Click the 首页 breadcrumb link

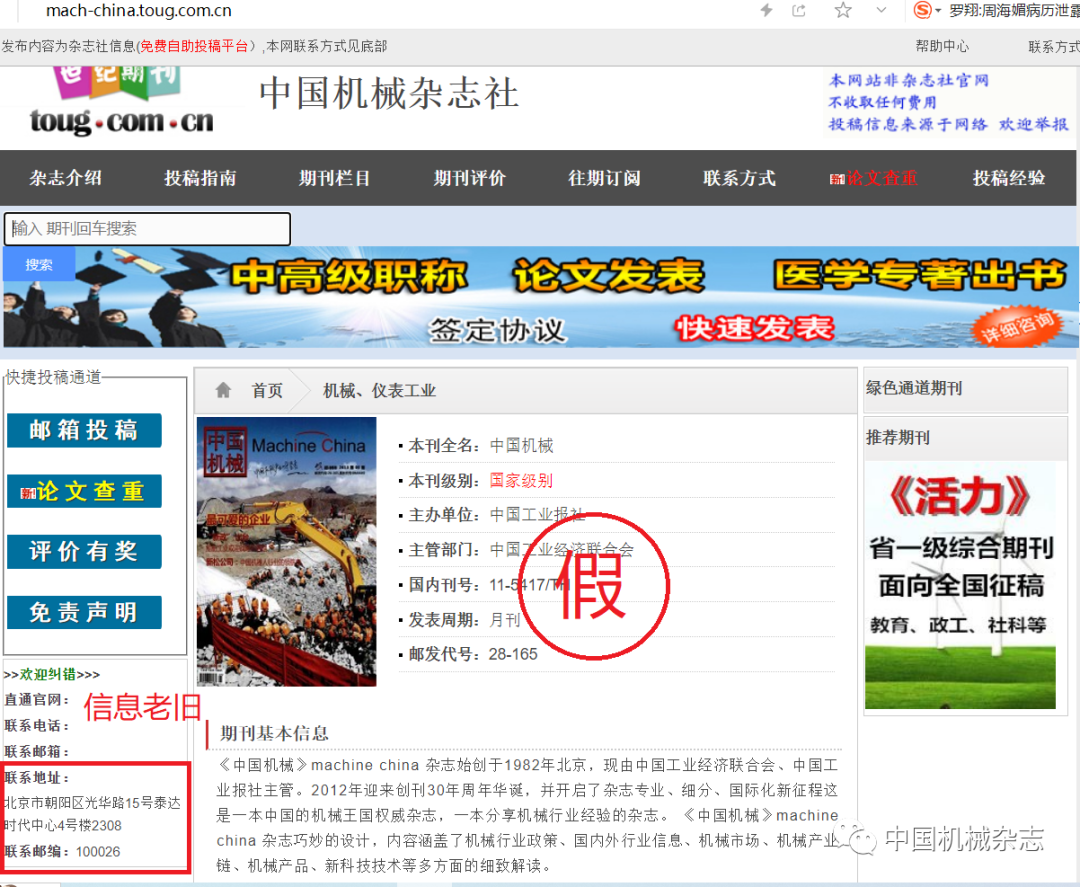(x=267, y=391)
